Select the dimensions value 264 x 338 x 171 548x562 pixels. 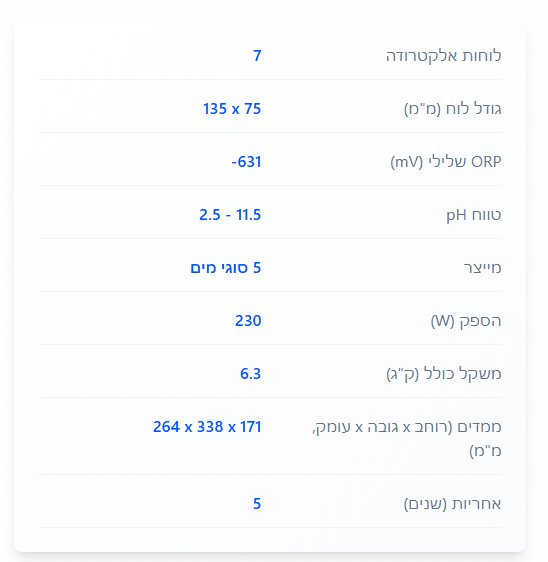[207, 427]
